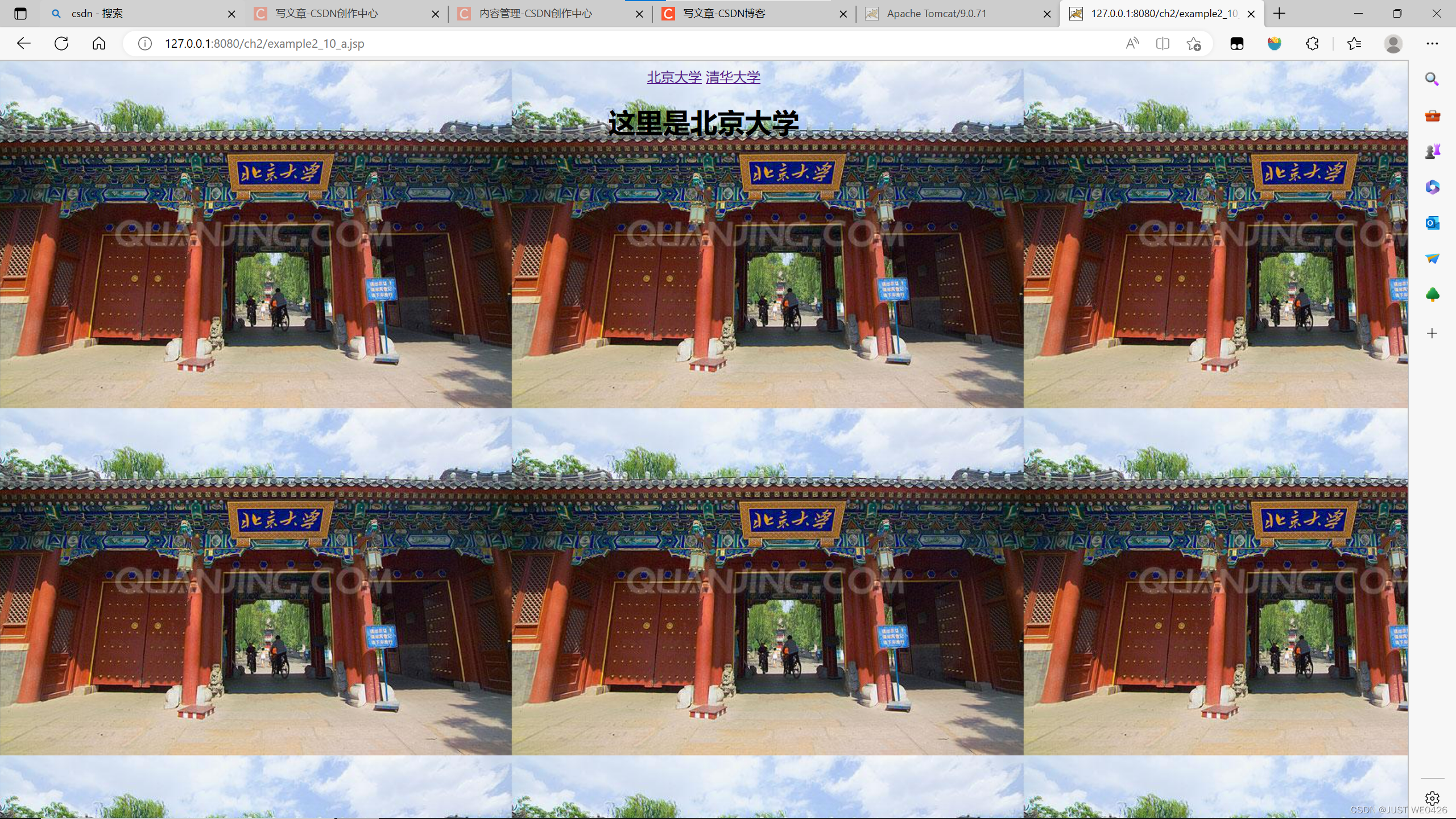The height and width of the screenshot is (819, 1456).
Task: Open the browser extensions menu
Action: (x=1312, y=44)
